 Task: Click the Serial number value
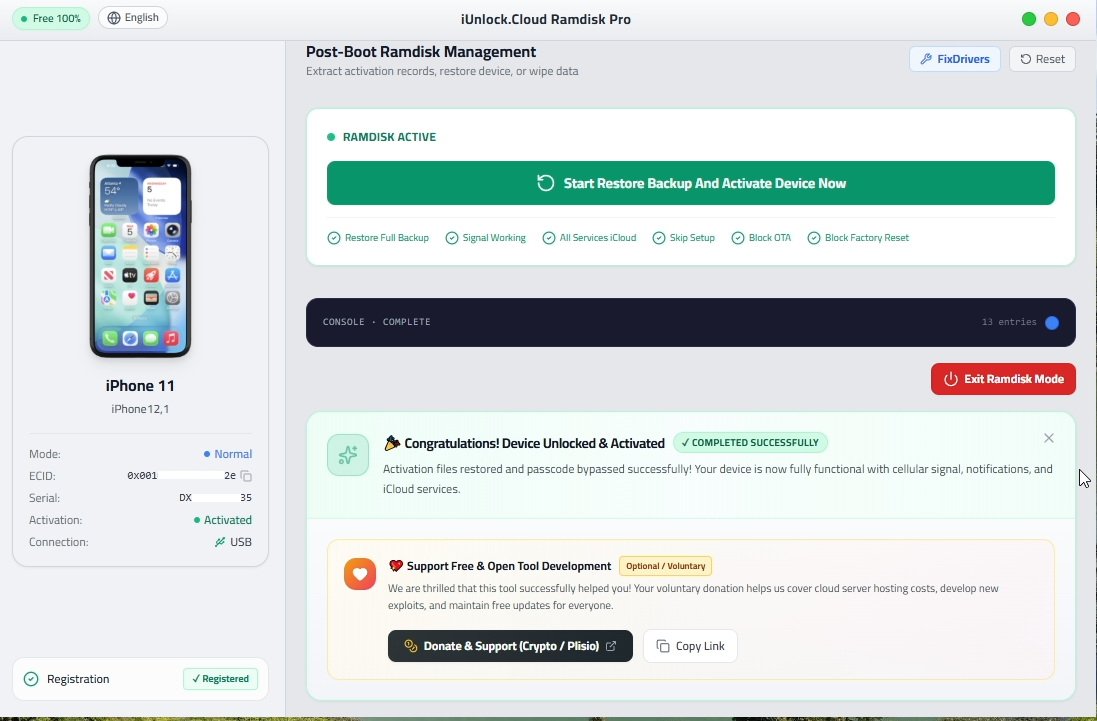[x=215, y=498]
